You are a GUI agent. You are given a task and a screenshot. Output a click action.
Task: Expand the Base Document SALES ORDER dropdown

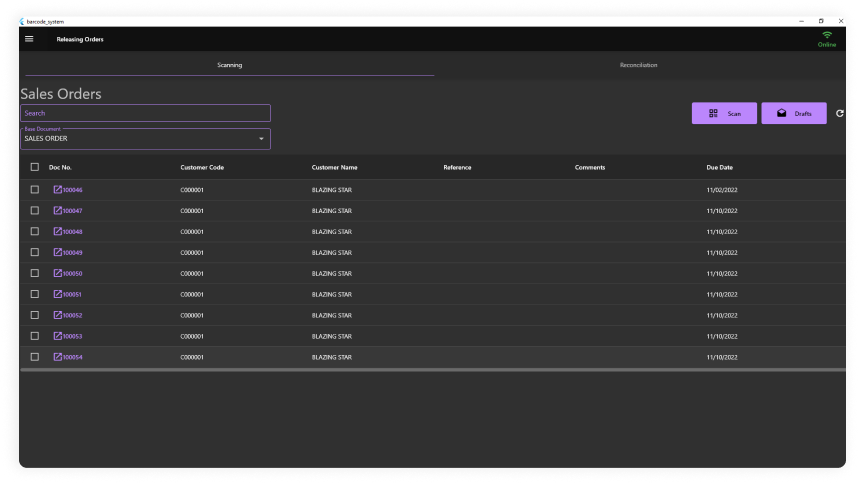pos(146,139)
